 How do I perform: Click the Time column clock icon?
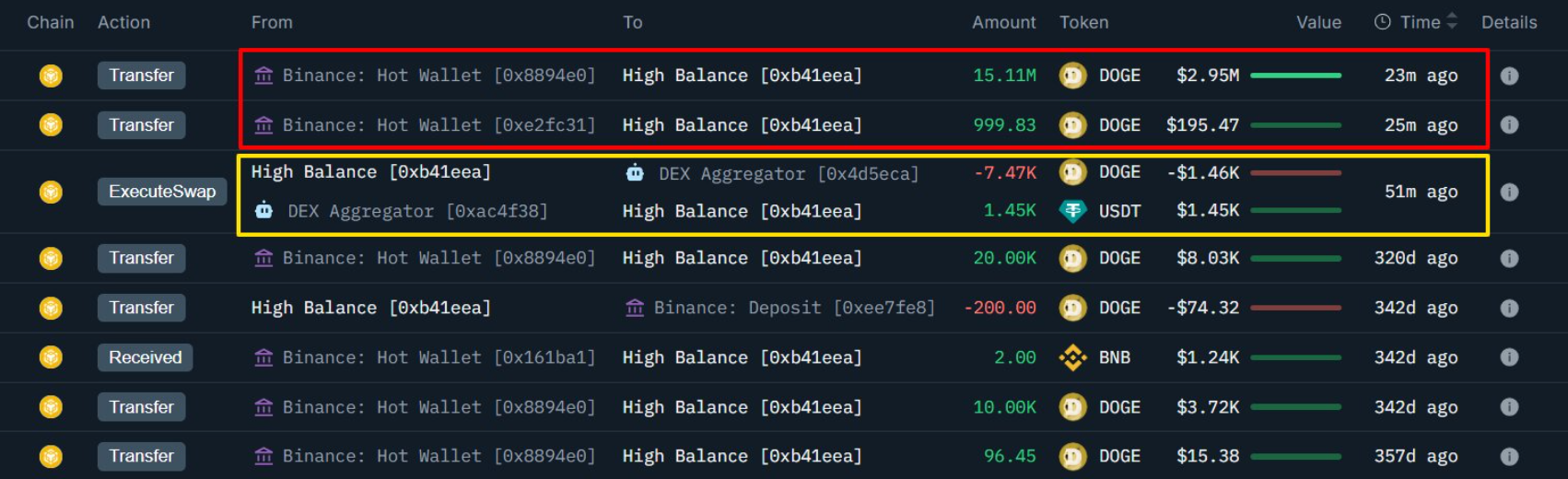click(1382, 22)
